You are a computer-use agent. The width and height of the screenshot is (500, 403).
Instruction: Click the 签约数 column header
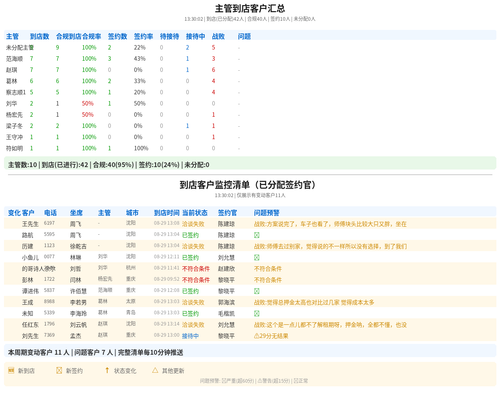click(x=117, y=36)
